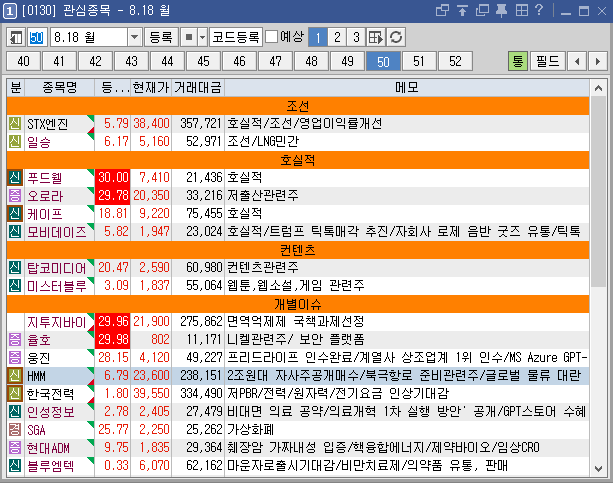Toggle the left panel icon in the toolbar
The height and width of the screenshot is (483, 613).
(16, 37)
